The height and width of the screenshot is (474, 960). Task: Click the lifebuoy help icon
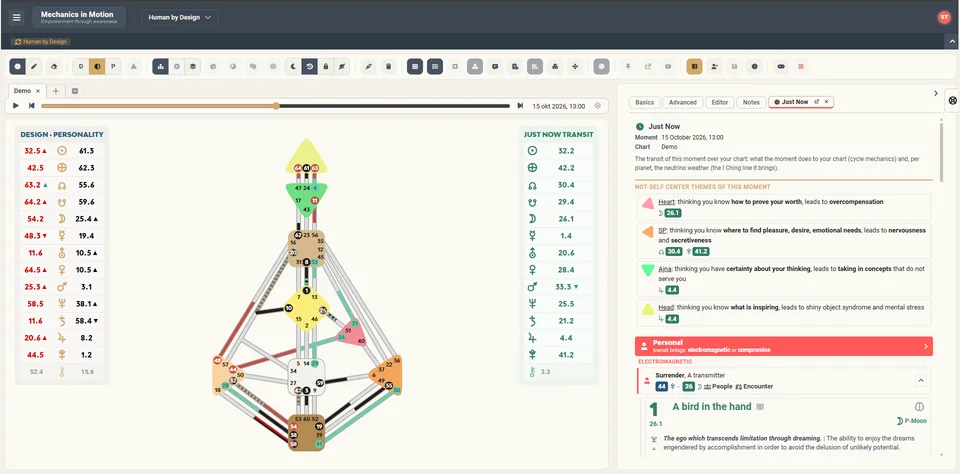(953, 100)
